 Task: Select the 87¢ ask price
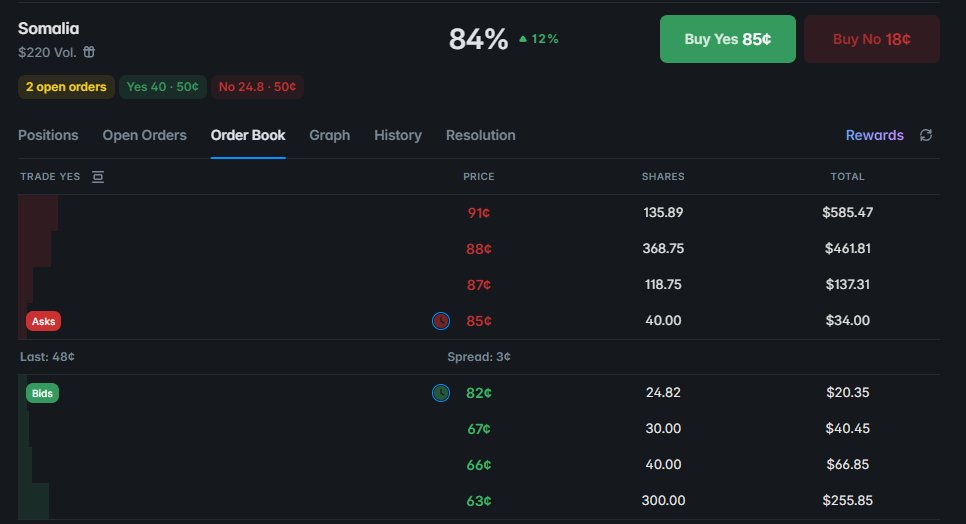pyautogui.click(x=479, y=285)
